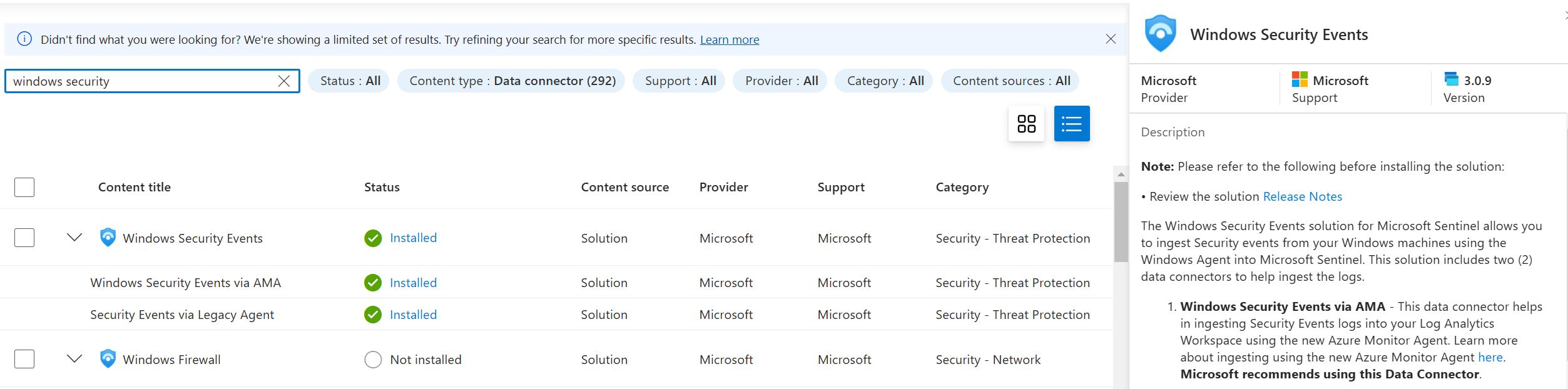Image resolution: width=1568 pixels, height=389 pixels.
Task: Open the Provider : All filter
Action: pos(780,81)
